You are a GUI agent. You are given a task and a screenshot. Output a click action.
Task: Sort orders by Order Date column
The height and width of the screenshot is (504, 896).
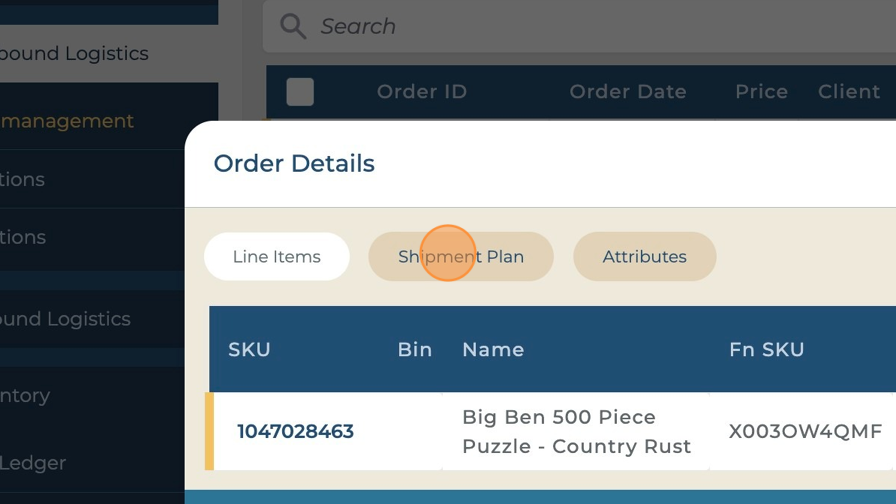tap(627, 92)
